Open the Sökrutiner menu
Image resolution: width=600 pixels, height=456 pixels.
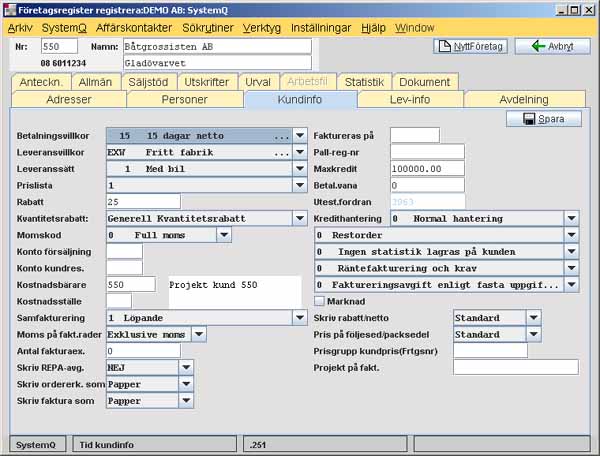(x=207, y=28)
